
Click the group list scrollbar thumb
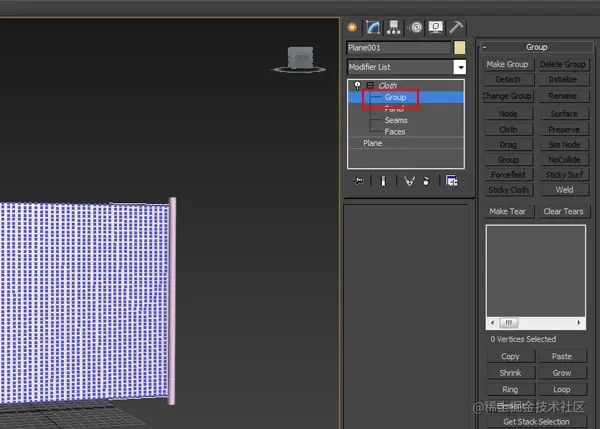coord(509,323)
